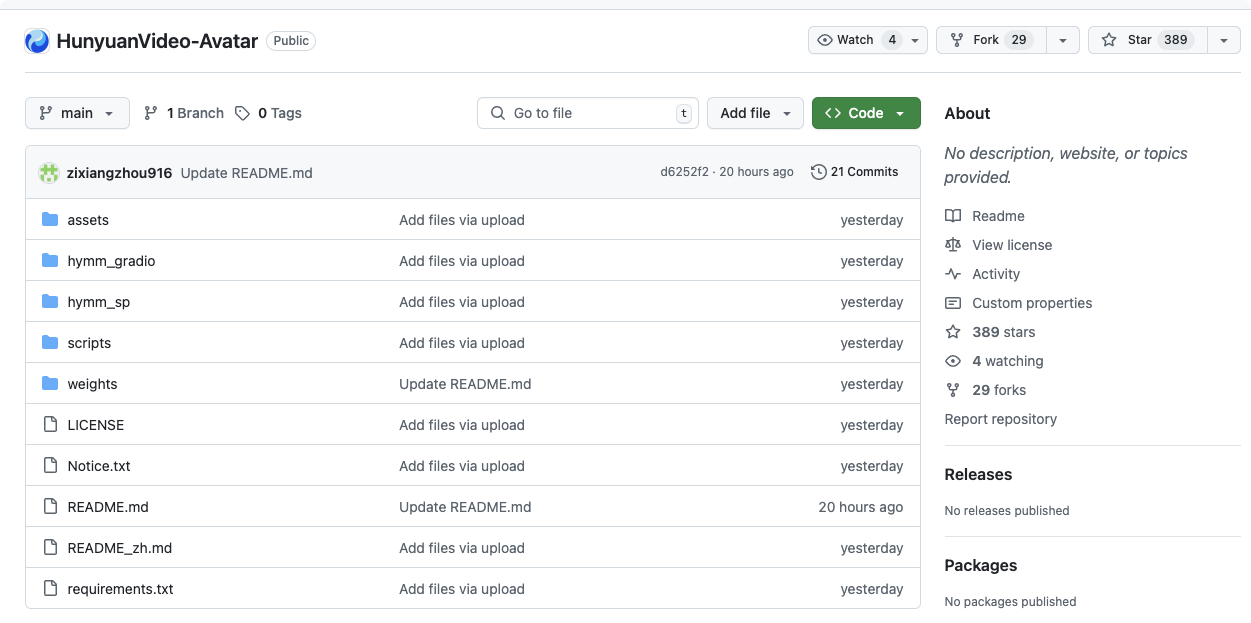1251x623 pixels.
Task: Star this repository
Action: [x=1148, y=40]
